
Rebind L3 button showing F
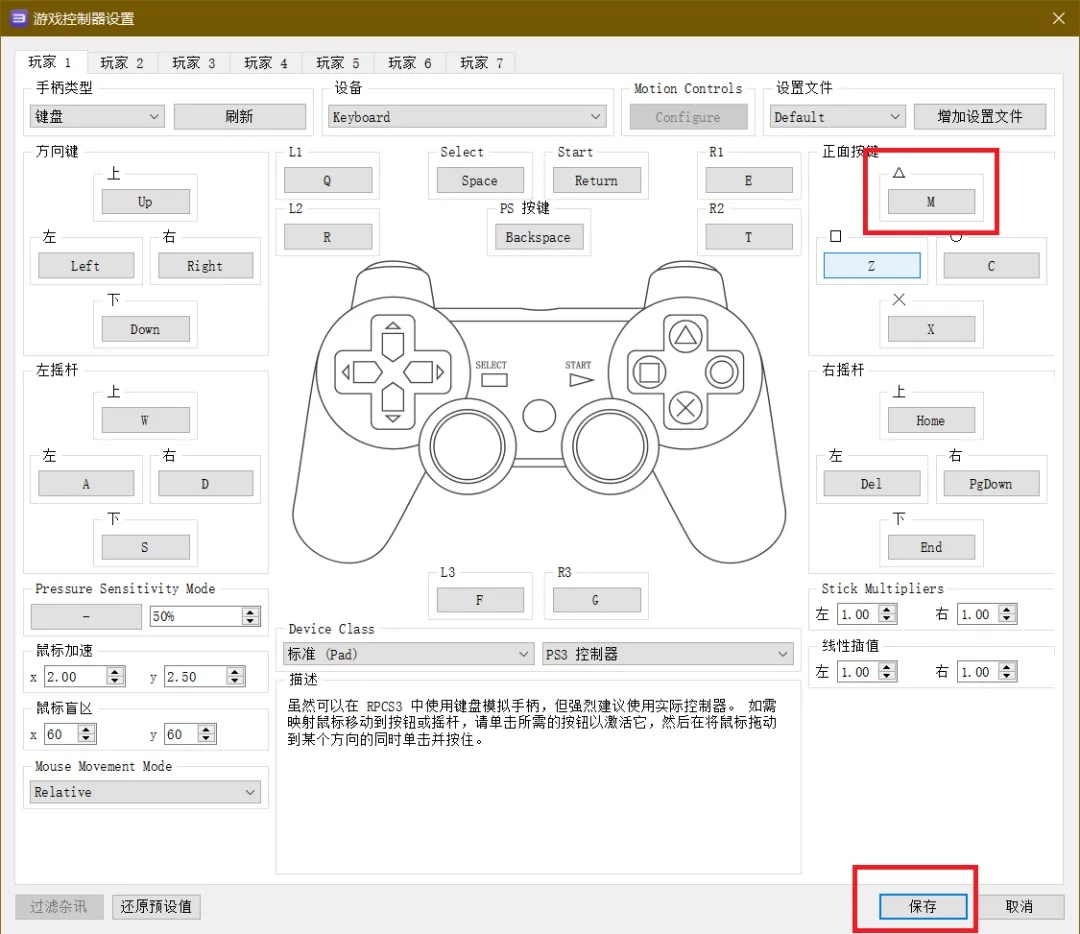[480, 600]
